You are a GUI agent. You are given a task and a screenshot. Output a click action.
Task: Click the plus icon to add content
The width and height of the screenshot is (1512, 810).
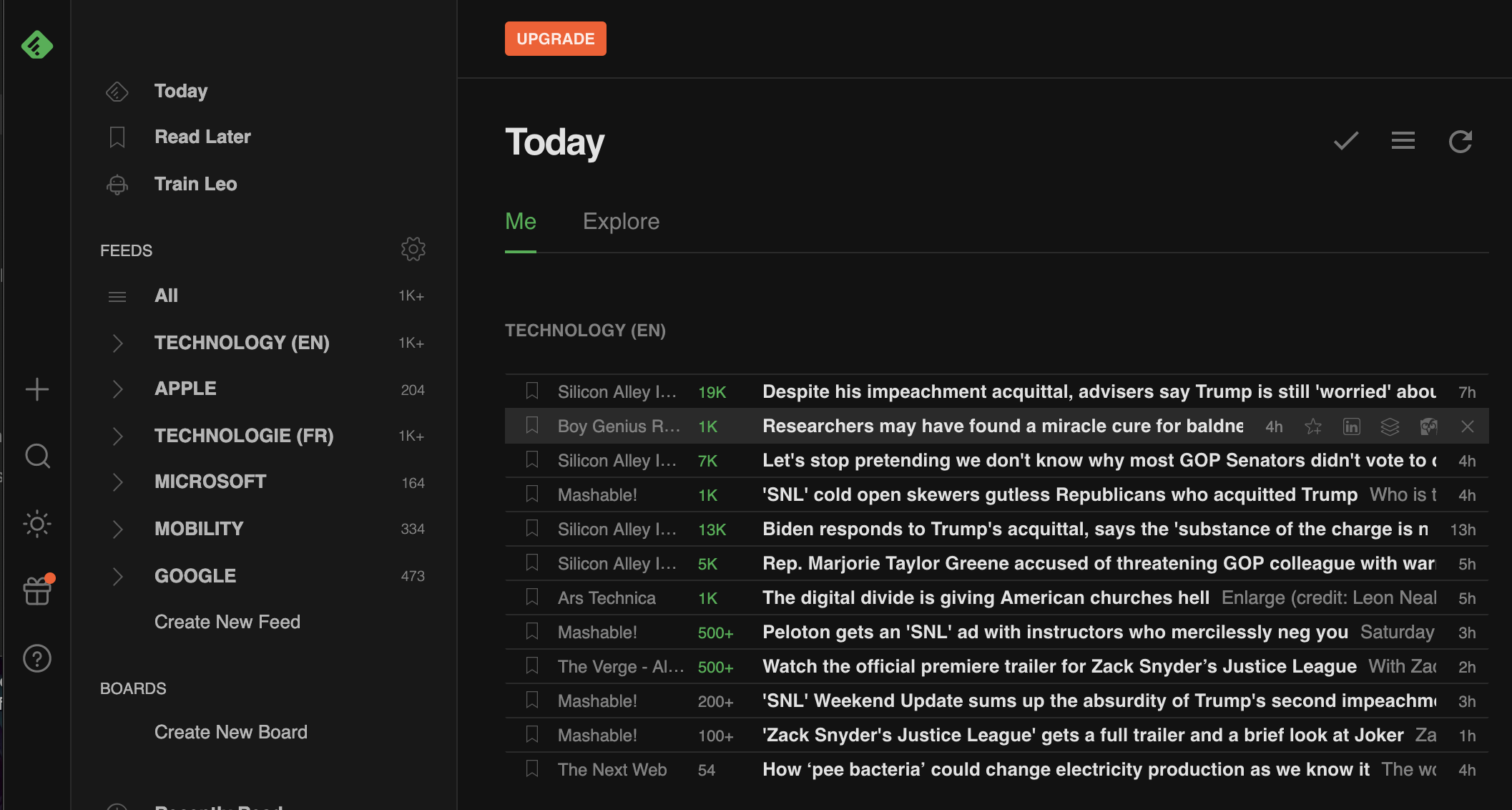pyautogui.click(x=37, y=389)
